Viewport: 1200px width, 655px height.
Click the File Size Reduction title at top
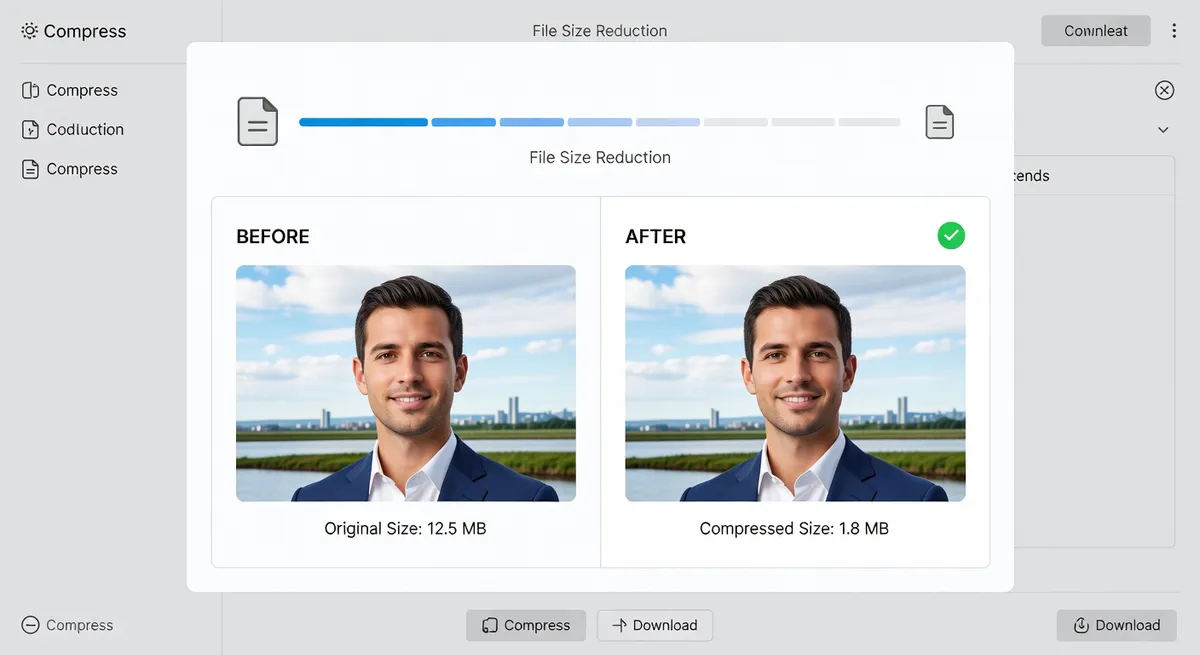click(600, 31)
